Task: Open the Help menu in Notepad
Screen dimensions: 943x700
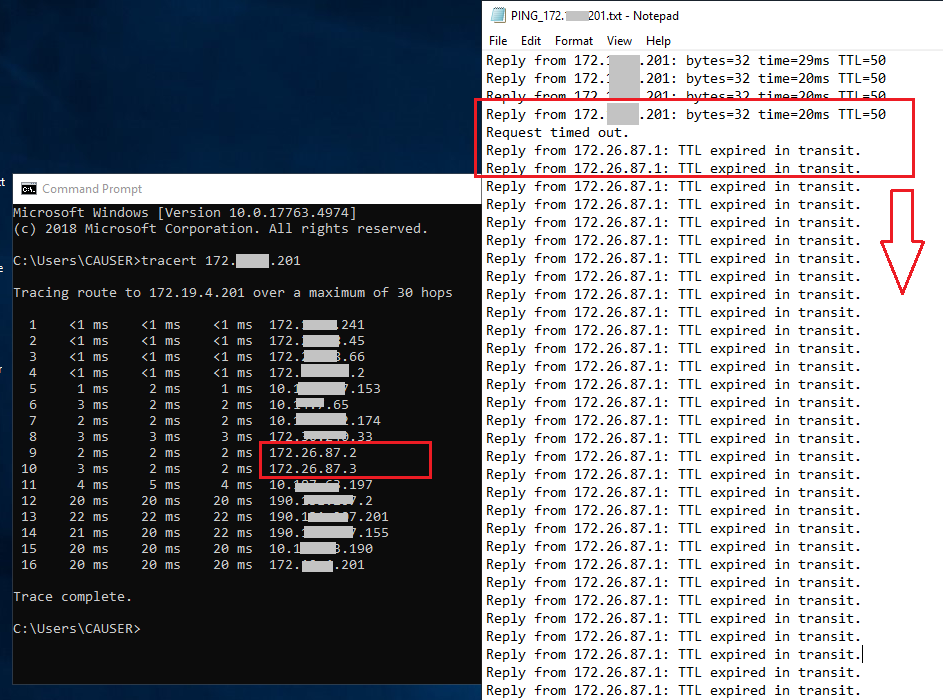Action: click(x=658, y=41)
